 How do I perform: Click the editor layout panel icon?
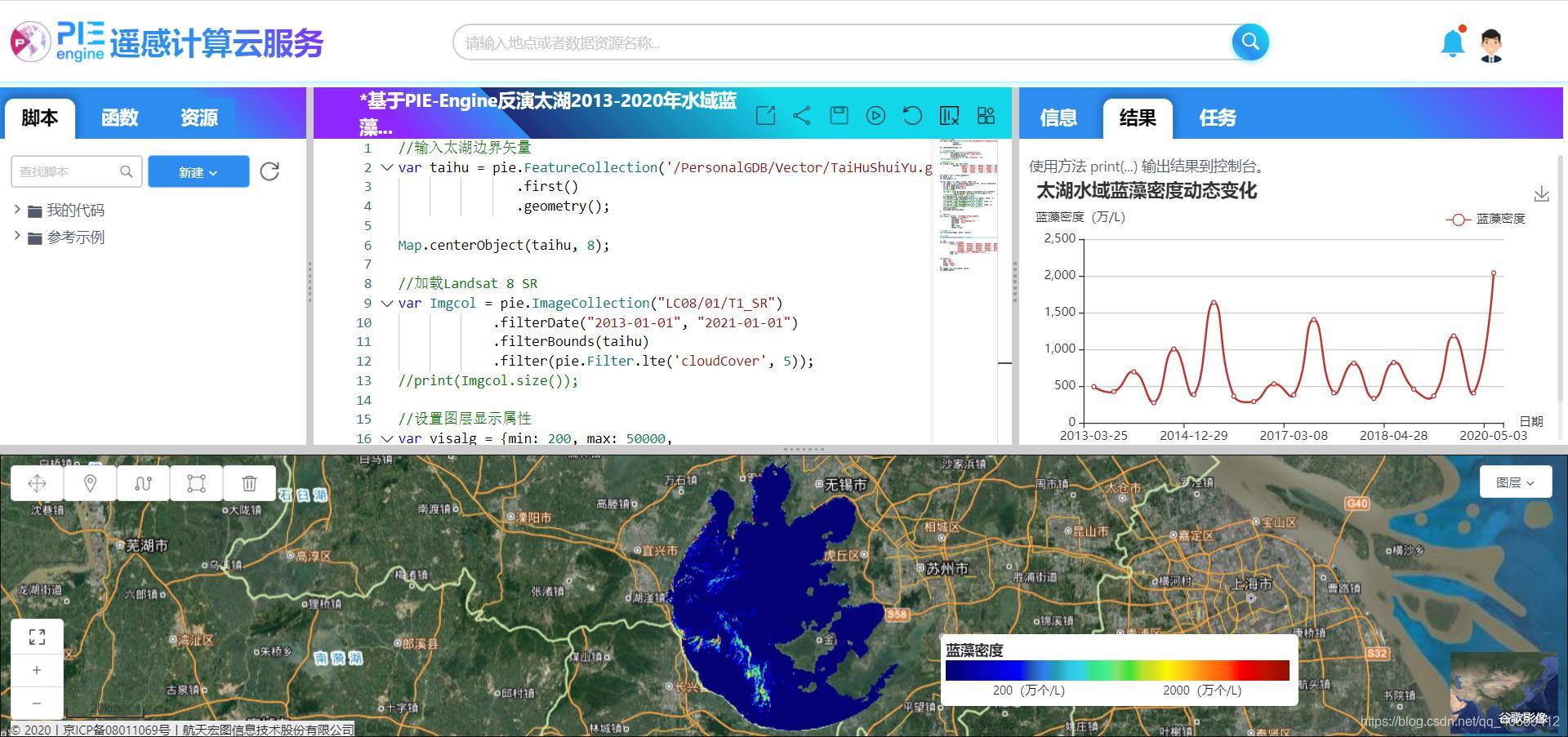[949, 116]
